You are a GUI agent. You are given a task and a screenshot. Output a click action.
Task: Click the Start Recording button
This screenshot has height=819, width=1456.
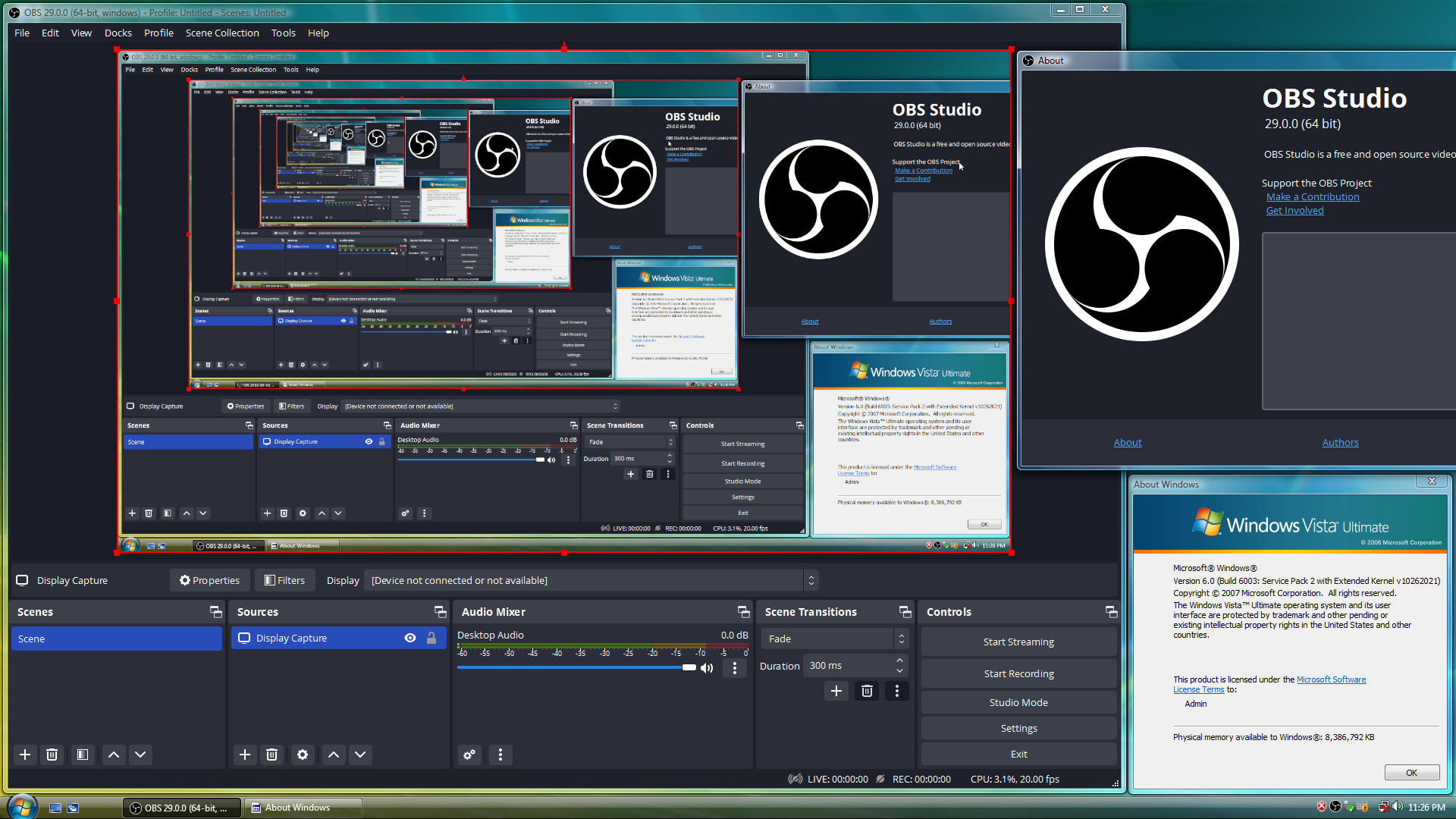(1018, 673)
